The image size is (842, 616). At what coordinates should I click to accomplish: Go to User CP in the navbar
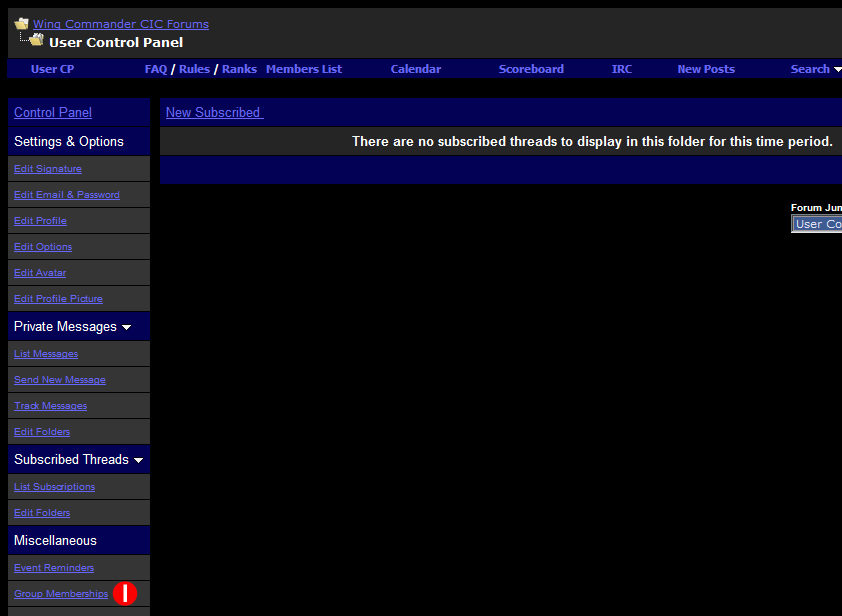(52, 69)
